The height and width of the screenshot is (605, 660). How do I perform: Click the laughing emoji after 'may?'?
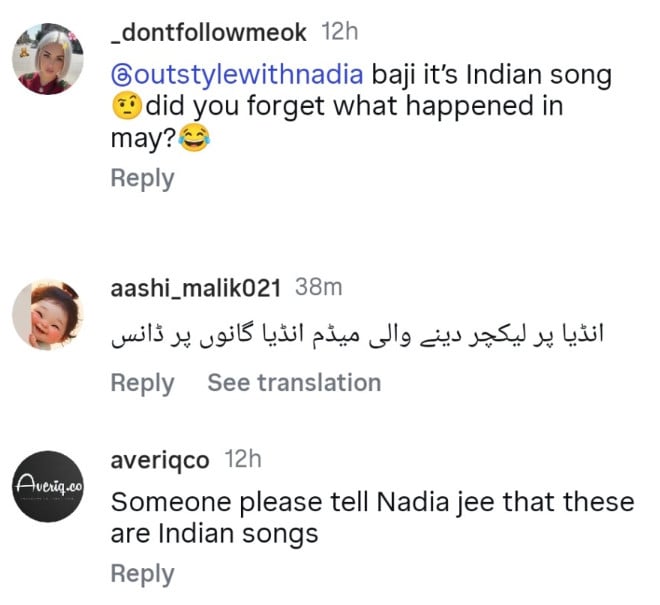(x=196, y=140)
